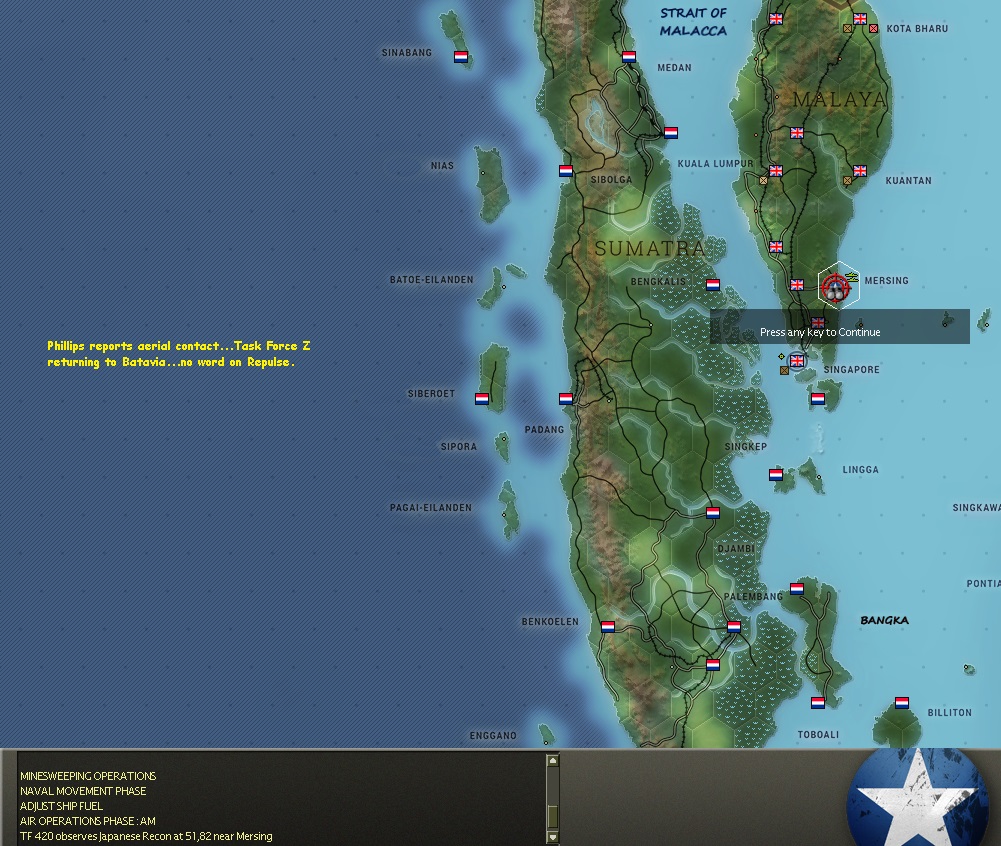Screen dimensions: 1001x846
Task: Select the Dutch flag base at Billiton
Action: click(902, 703)
